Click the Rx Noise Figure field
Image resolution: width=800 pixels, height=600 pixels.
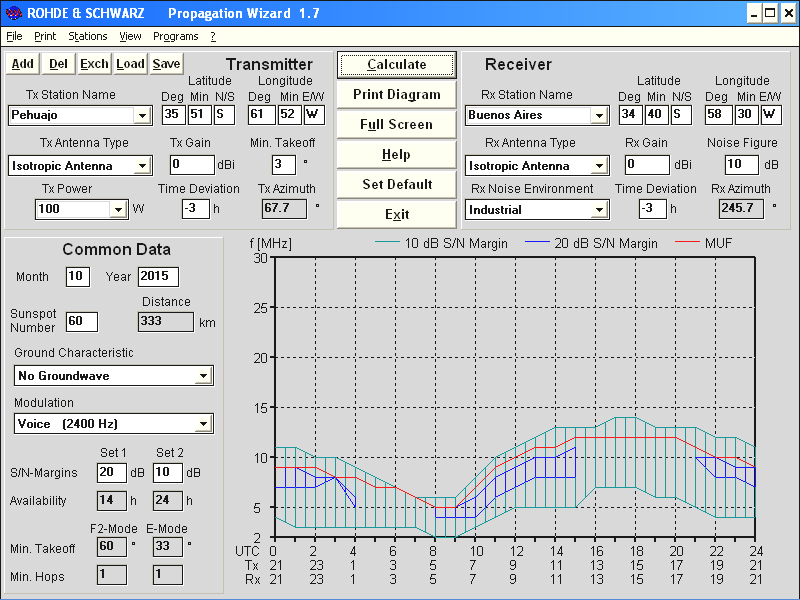click(x=741, y=164)
